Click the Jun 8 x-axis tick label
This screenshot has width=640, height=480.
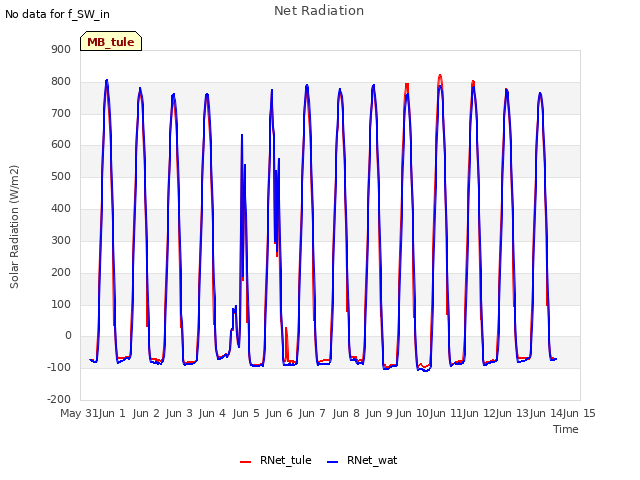(x=346, y=413)
